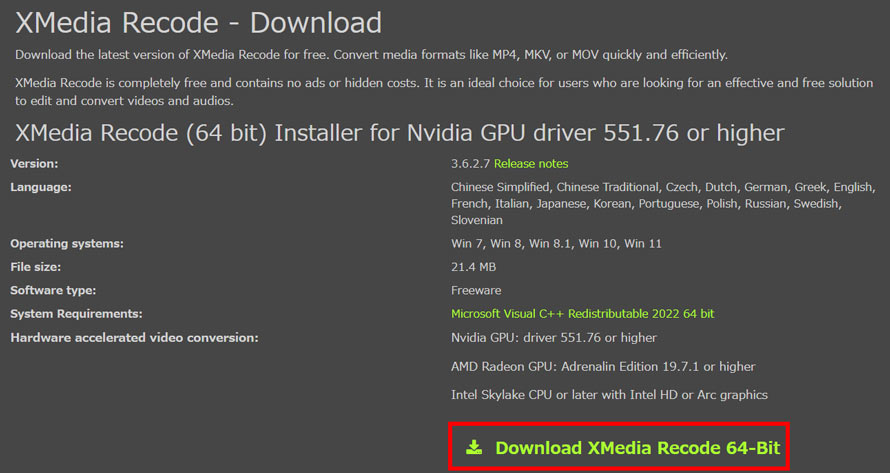Click the Intel Skylake CPU requirement line
Image resolution: width=890 pixels, height=473 pixels.
click(x=610, y=395)
